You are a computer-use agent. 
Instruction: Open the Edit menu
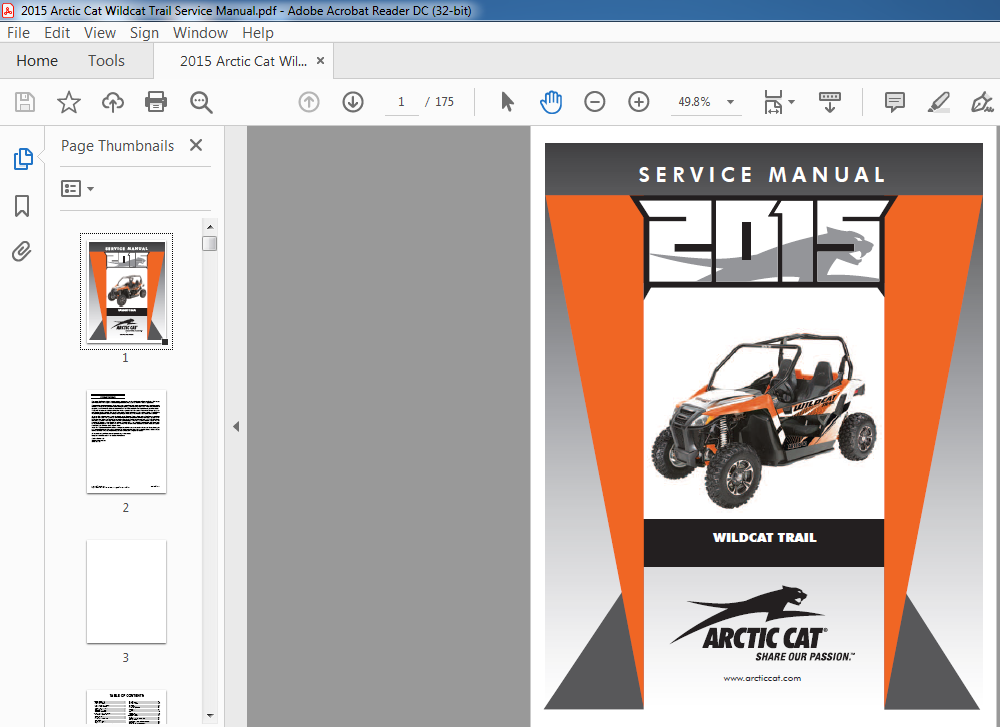click(57, 33)
